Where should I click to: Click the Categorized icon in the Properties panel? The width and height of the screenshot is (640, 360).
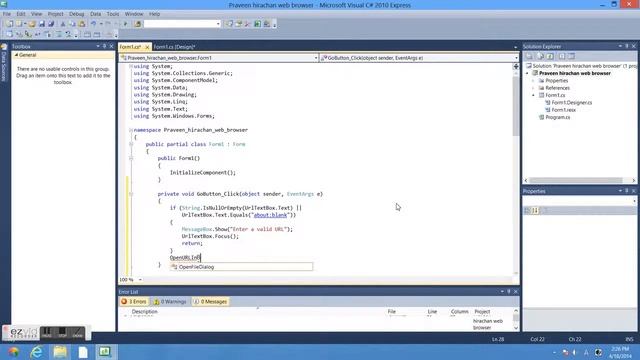[527, 210]
